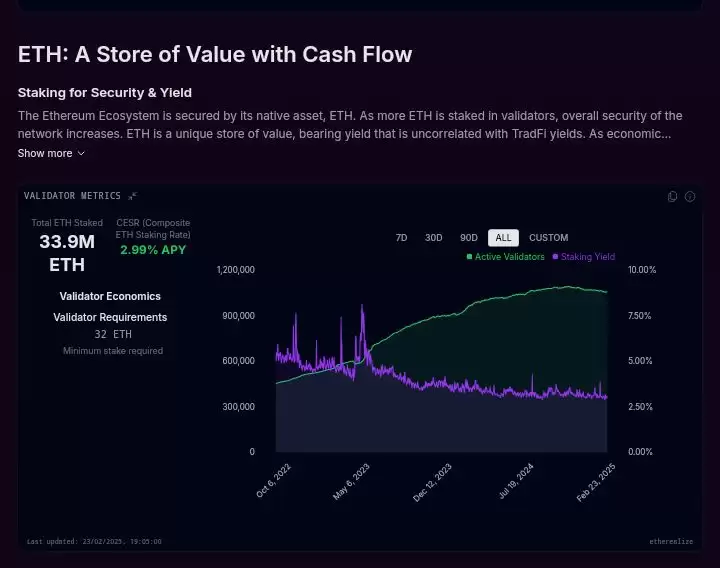
Task: Click the 33.9M ETH total staked value
Action: pos(67,253)
